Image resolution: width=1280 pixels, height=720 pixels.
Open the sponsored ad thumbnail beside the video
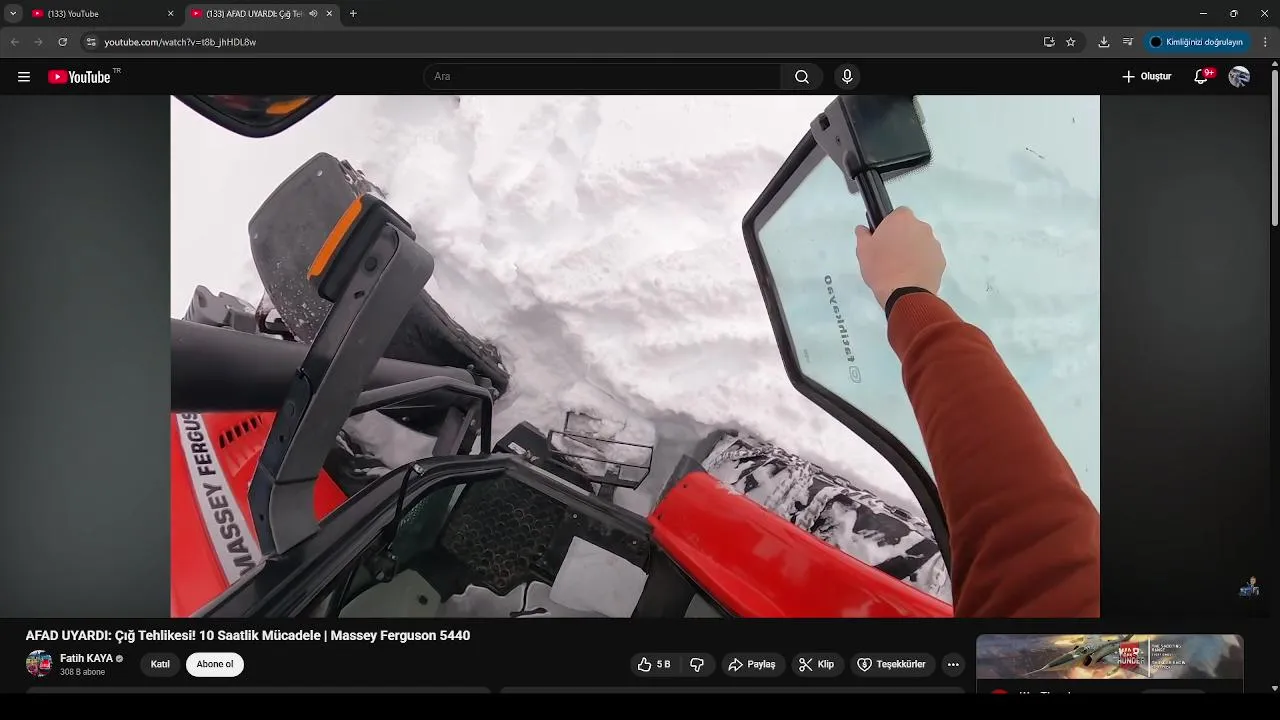tap(1110, 657)
